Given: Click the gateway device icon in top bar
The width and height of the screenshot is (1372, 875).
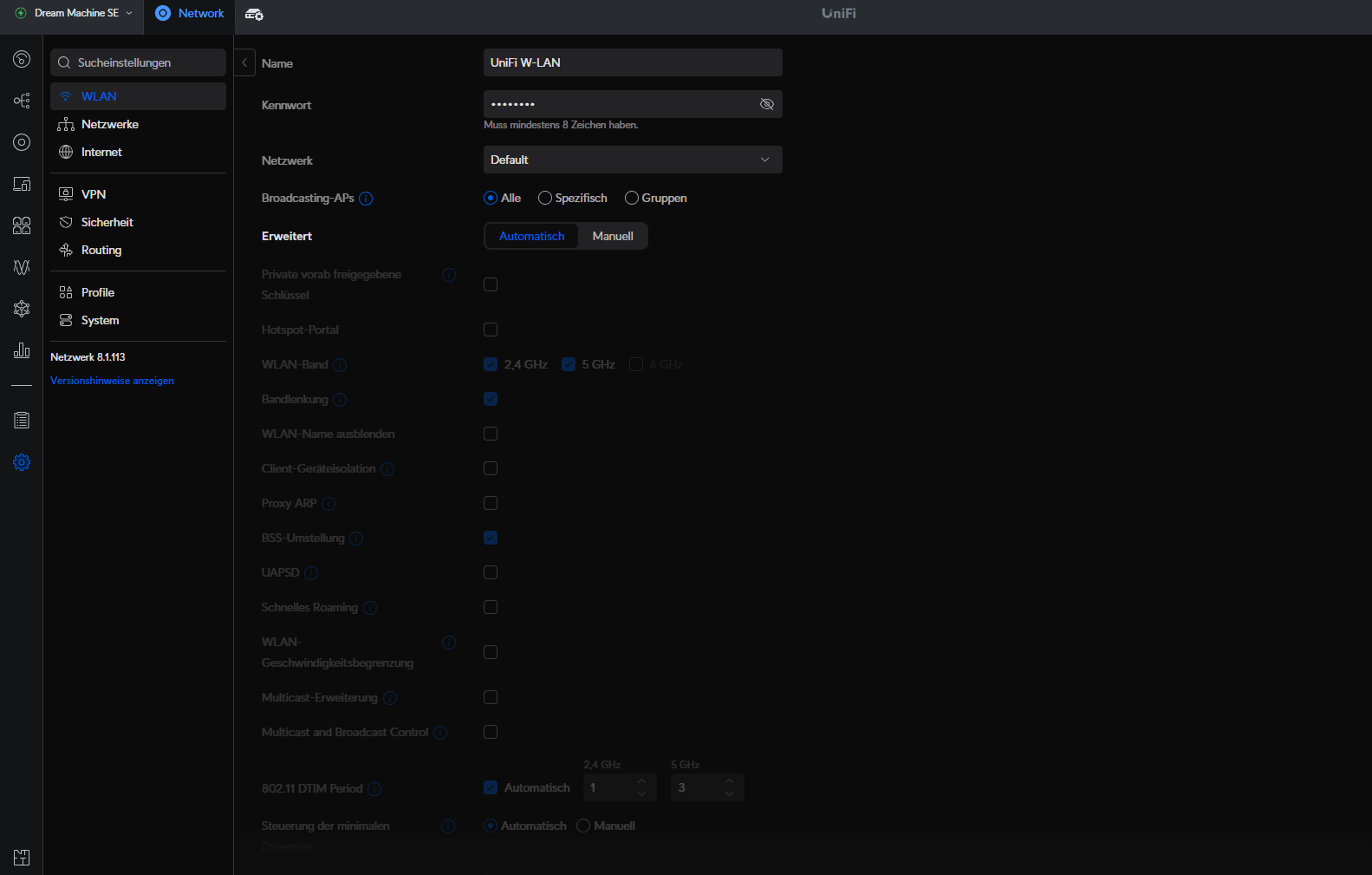Looking at the screenshot, I should coord(254,14).
